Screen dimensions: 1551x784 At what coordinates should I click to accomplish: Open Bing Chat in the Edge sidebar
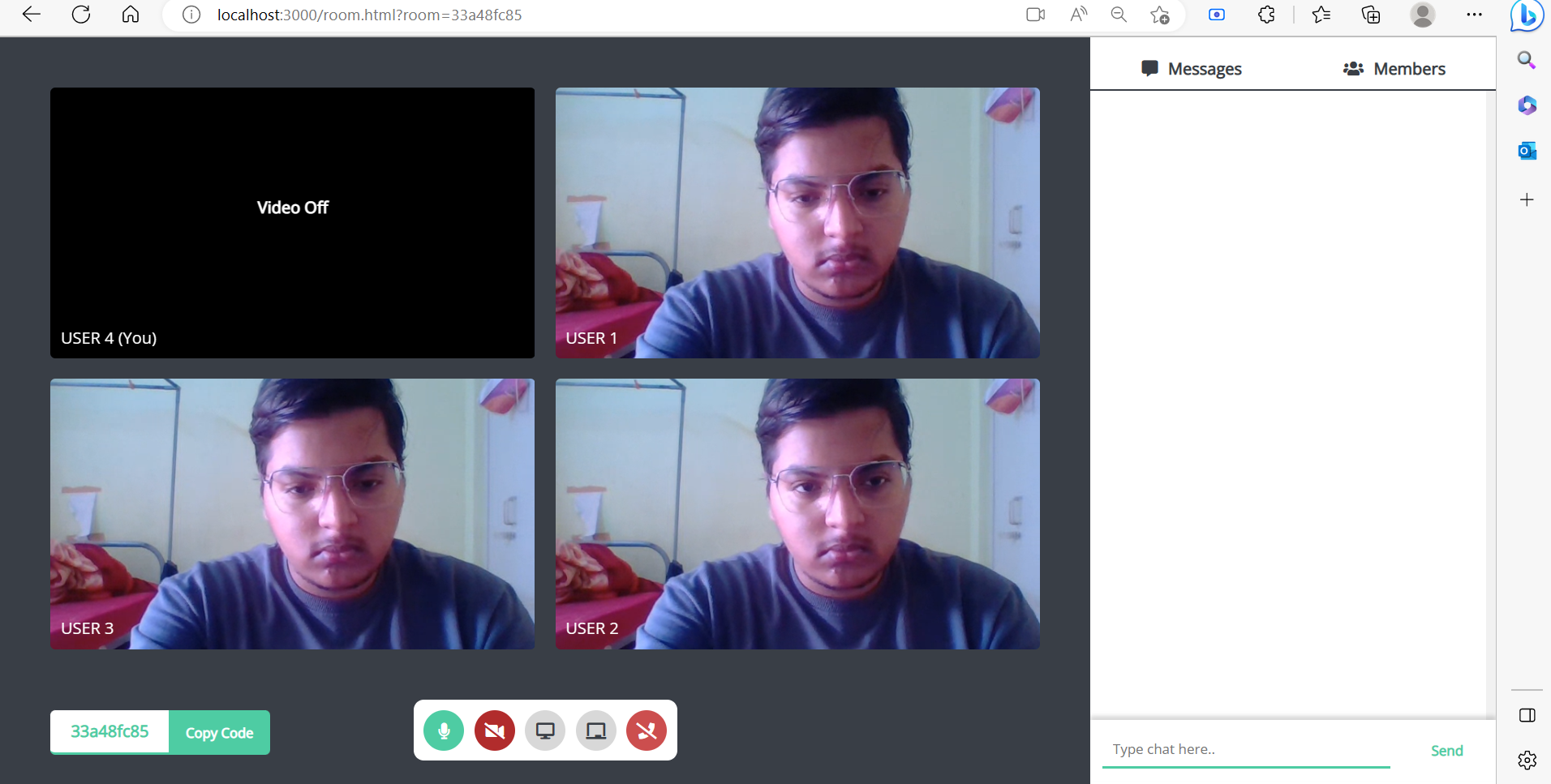point(1527,15)
